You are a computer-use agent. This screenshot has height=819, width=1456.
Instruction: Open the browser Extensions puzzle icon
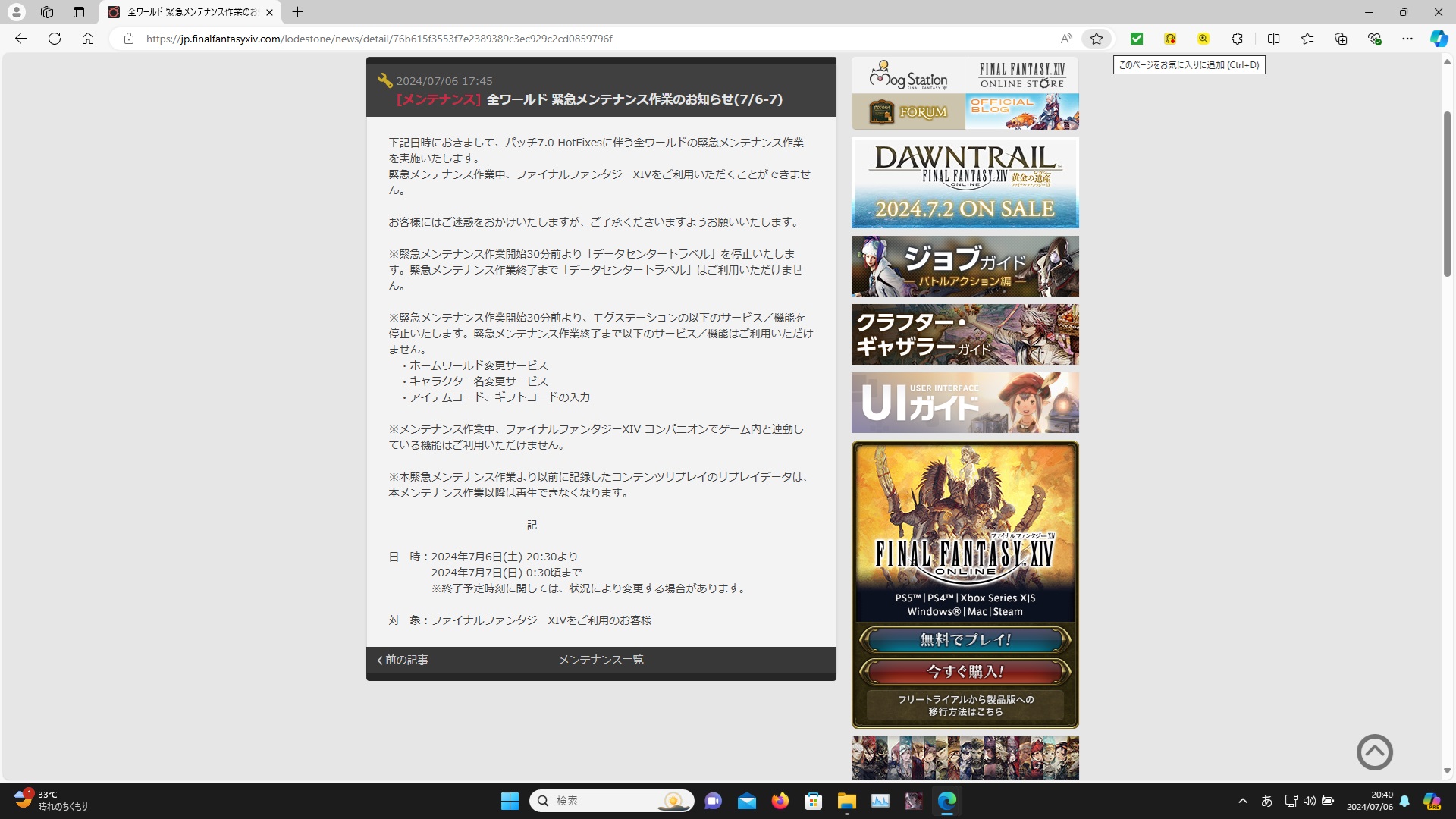coord(1238,39)
